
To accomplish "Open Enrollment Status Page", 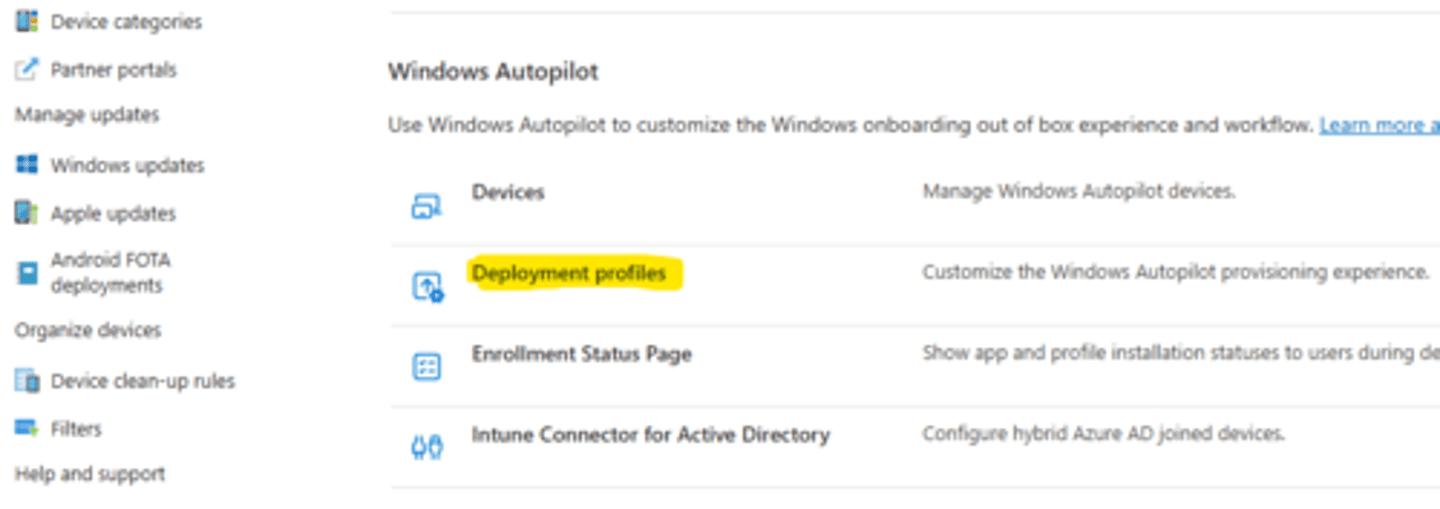I will point(582,353).
